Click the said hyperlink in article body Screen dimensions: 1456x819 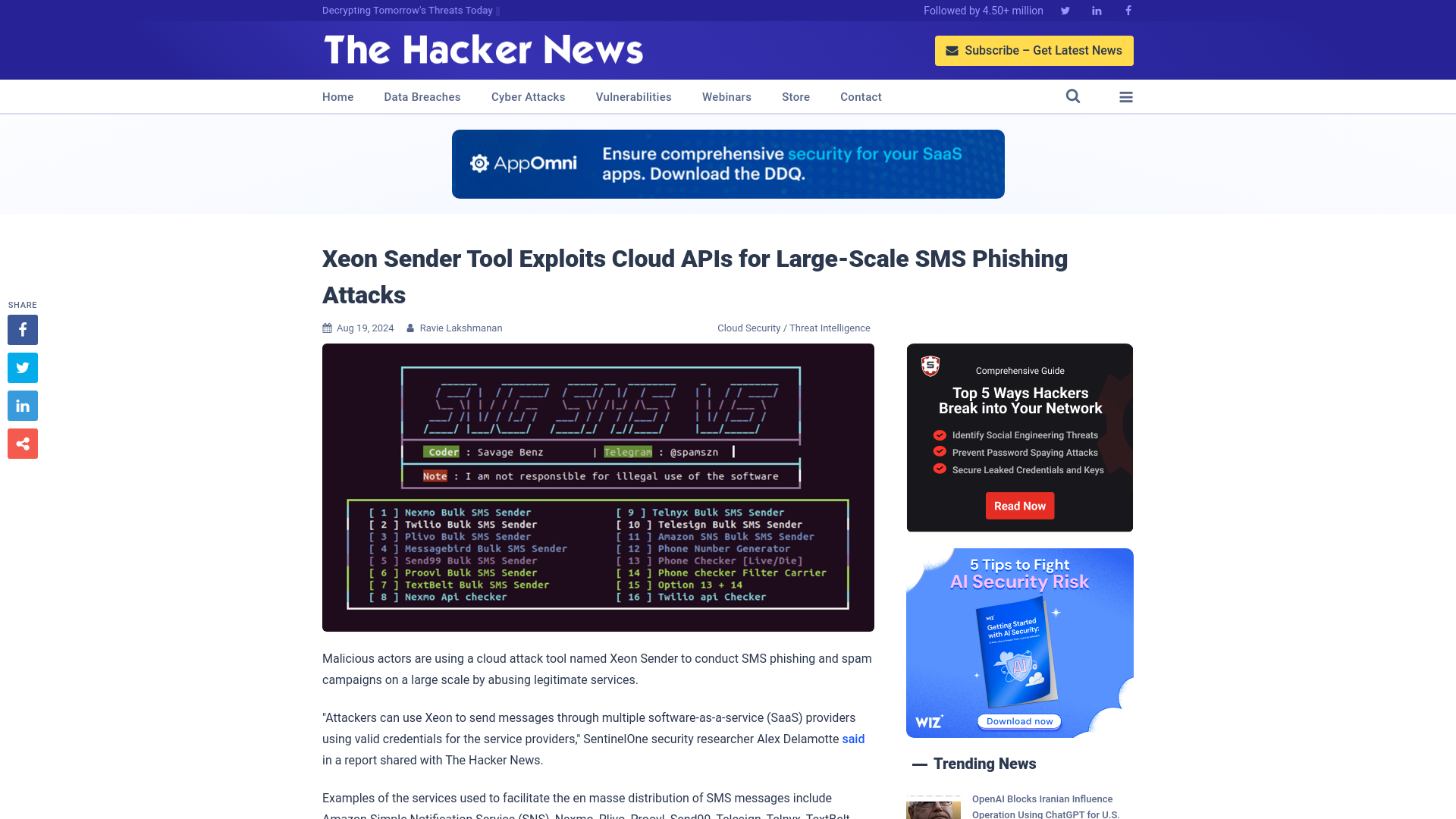[x=852, y=738]
